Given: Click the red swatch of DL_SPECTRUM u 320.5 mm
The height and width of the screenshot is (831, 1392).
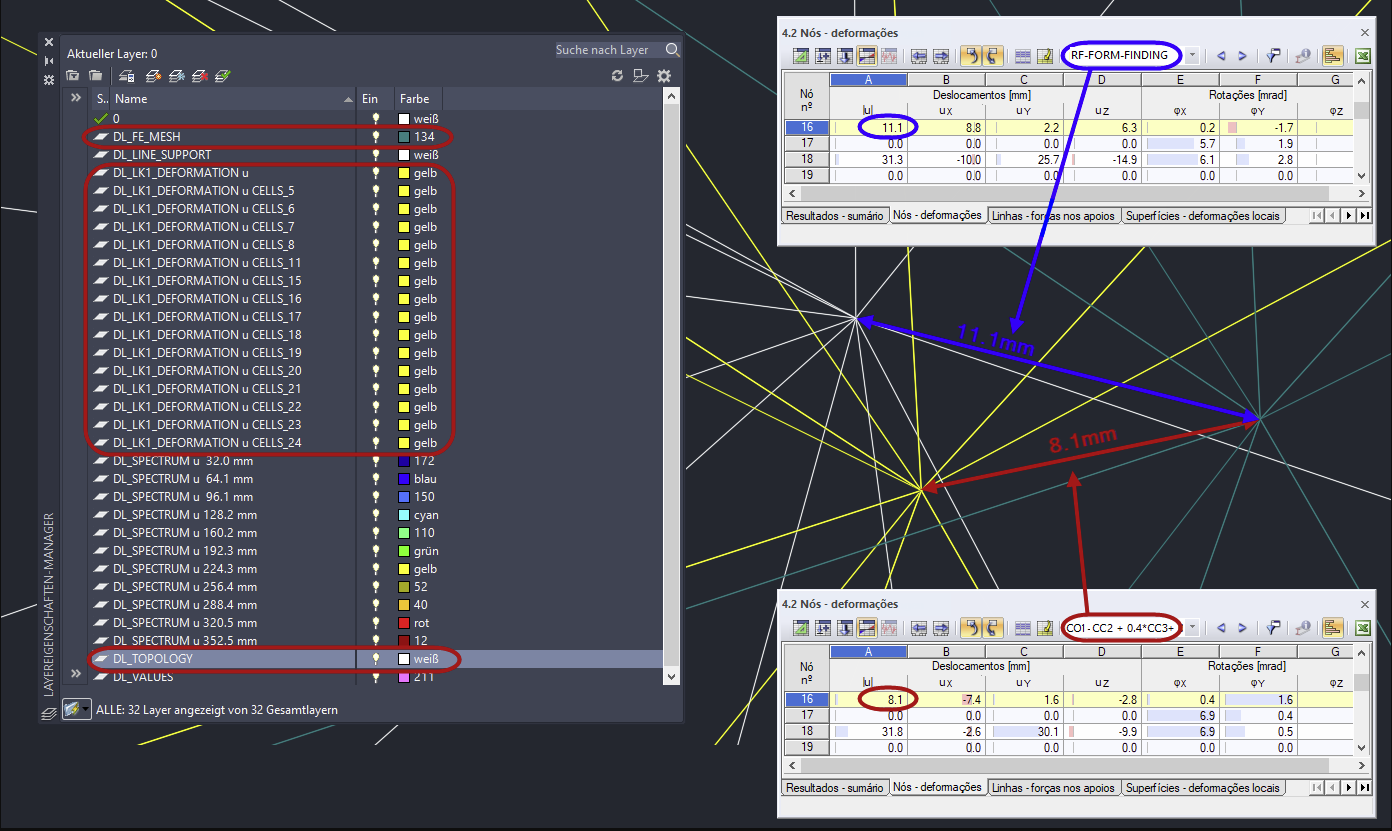Looking at the screenshot, I should tap(404, 623).
